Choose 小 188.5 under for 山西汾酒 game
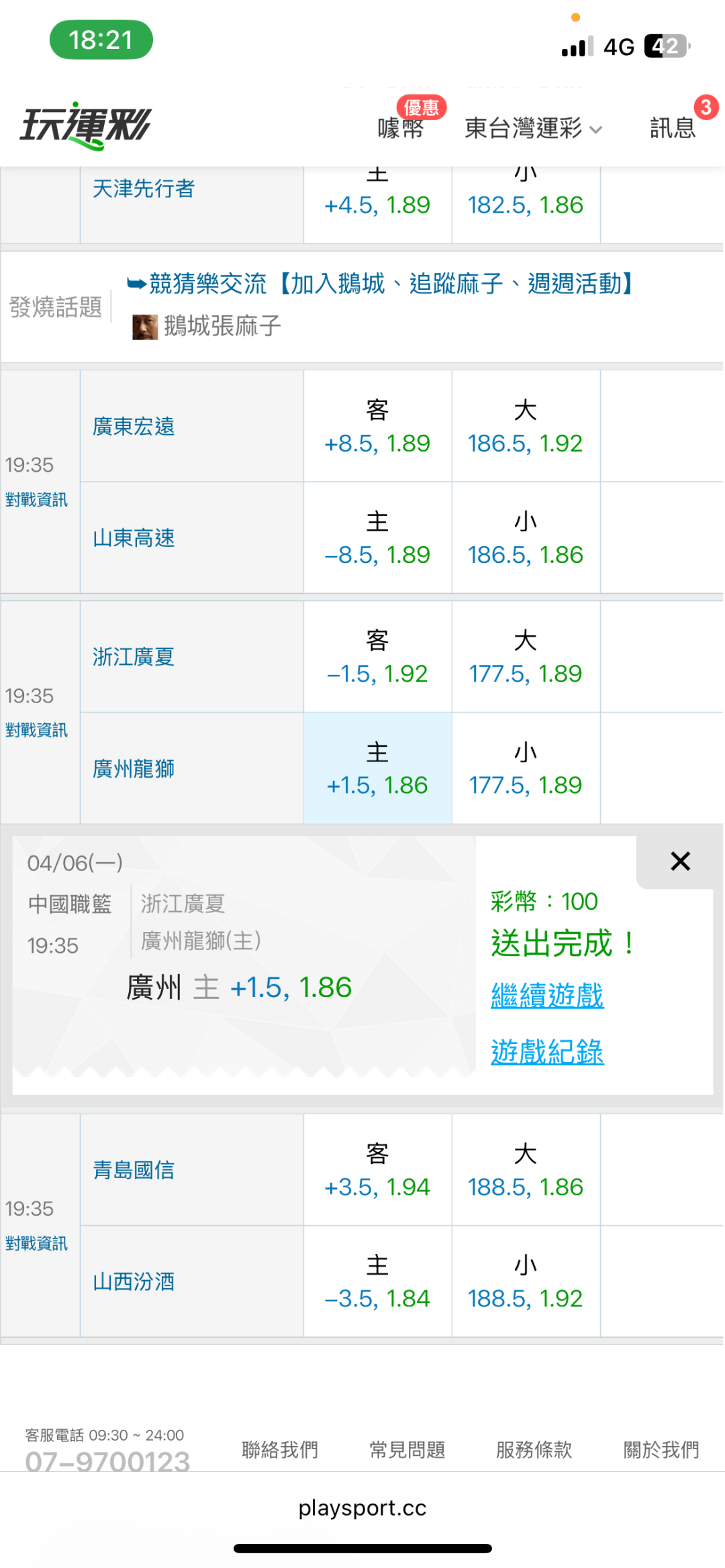725x1568 pixels. coord(525,1282)
